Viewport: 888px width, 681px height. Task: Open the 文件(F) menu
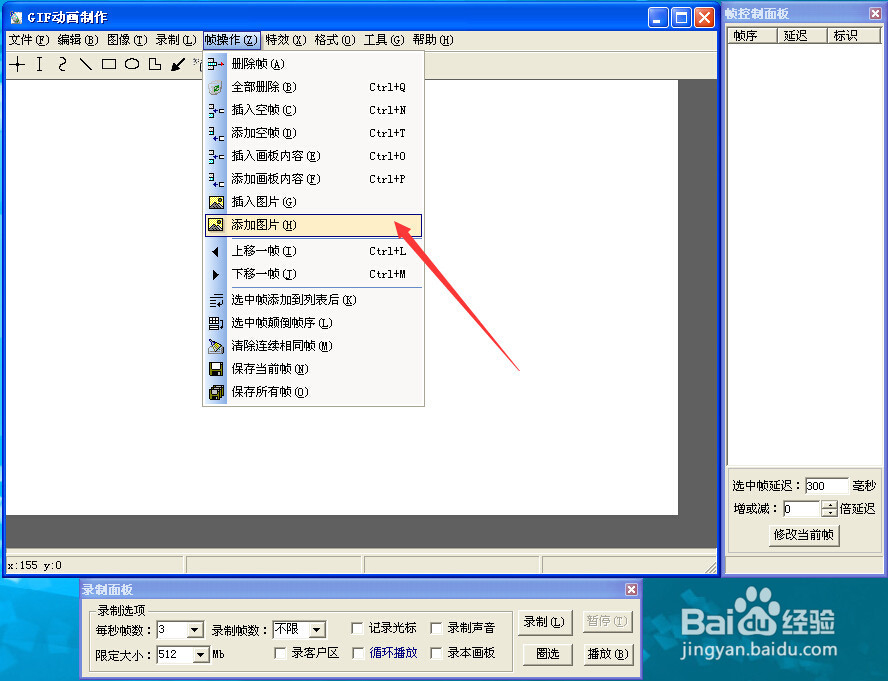point(28,40)
